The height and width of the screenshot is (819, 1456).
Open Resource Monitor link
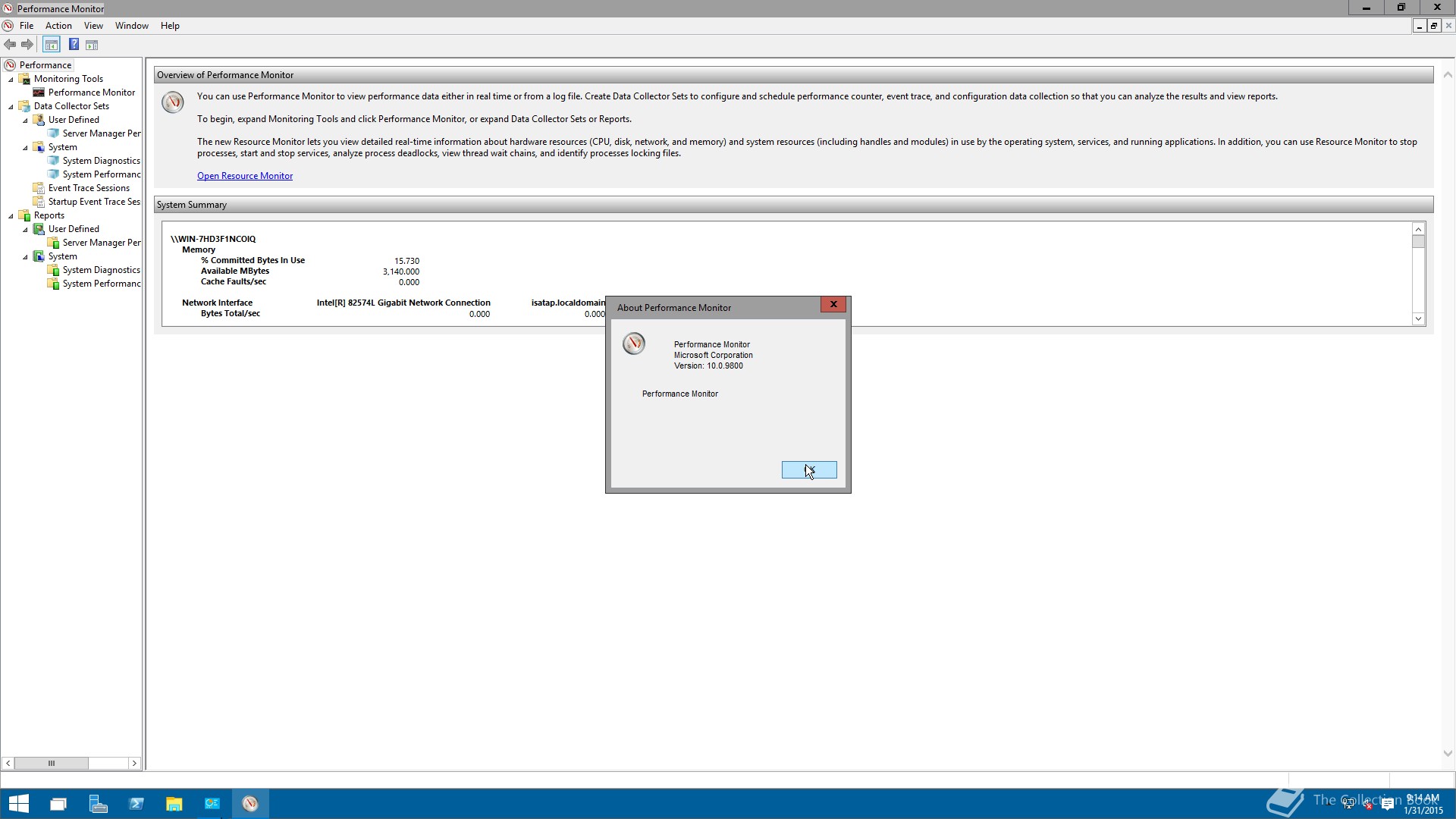245,176
